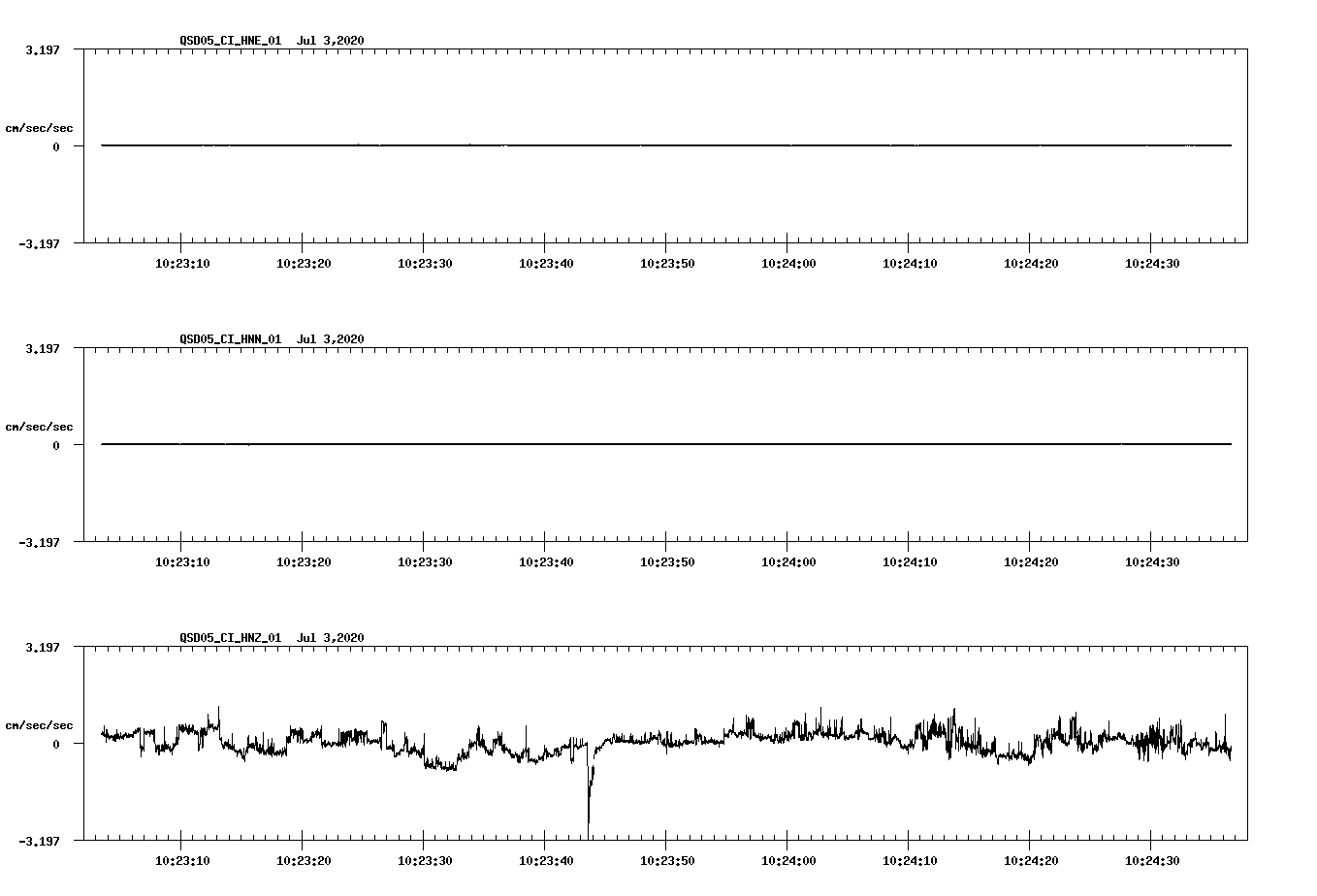Click the 10:23:20 label on HNN plot
Screen dimensions: 1317x896
point(304,561)
